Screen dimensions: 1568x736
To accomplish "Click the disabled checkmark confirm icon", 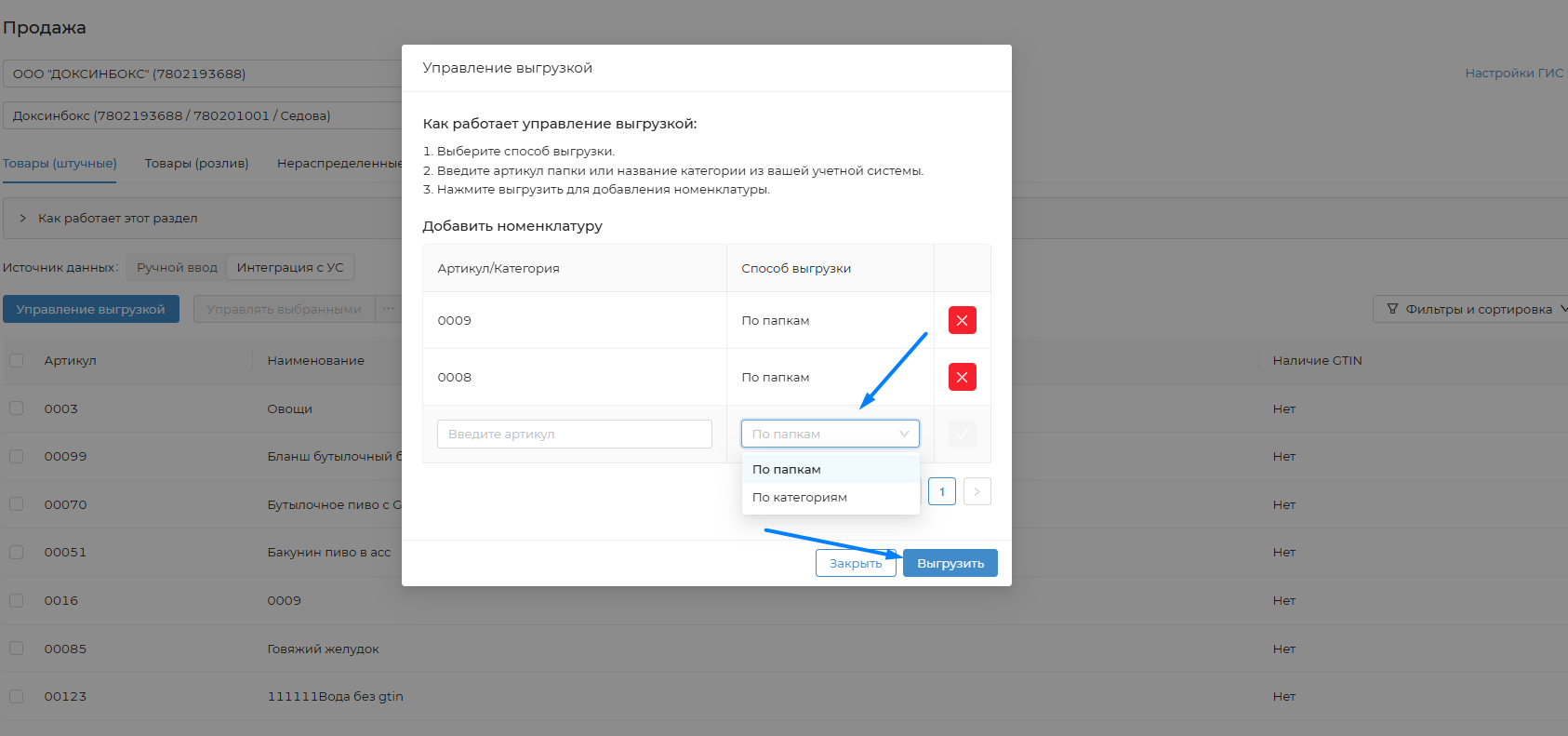I will point(962,434).
